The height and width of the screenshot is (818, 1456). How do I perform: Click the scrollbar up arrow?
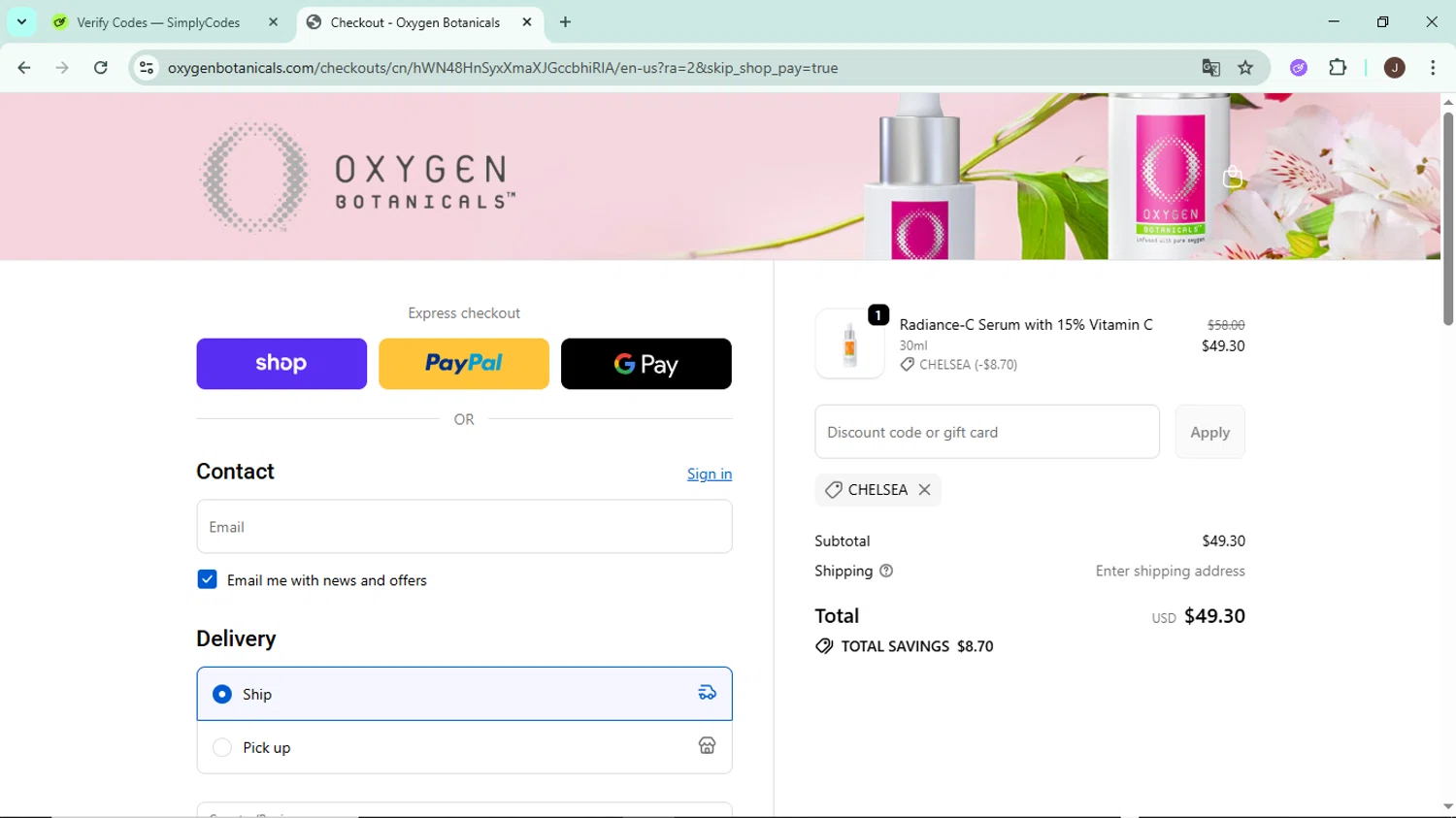coord(1447,102)
